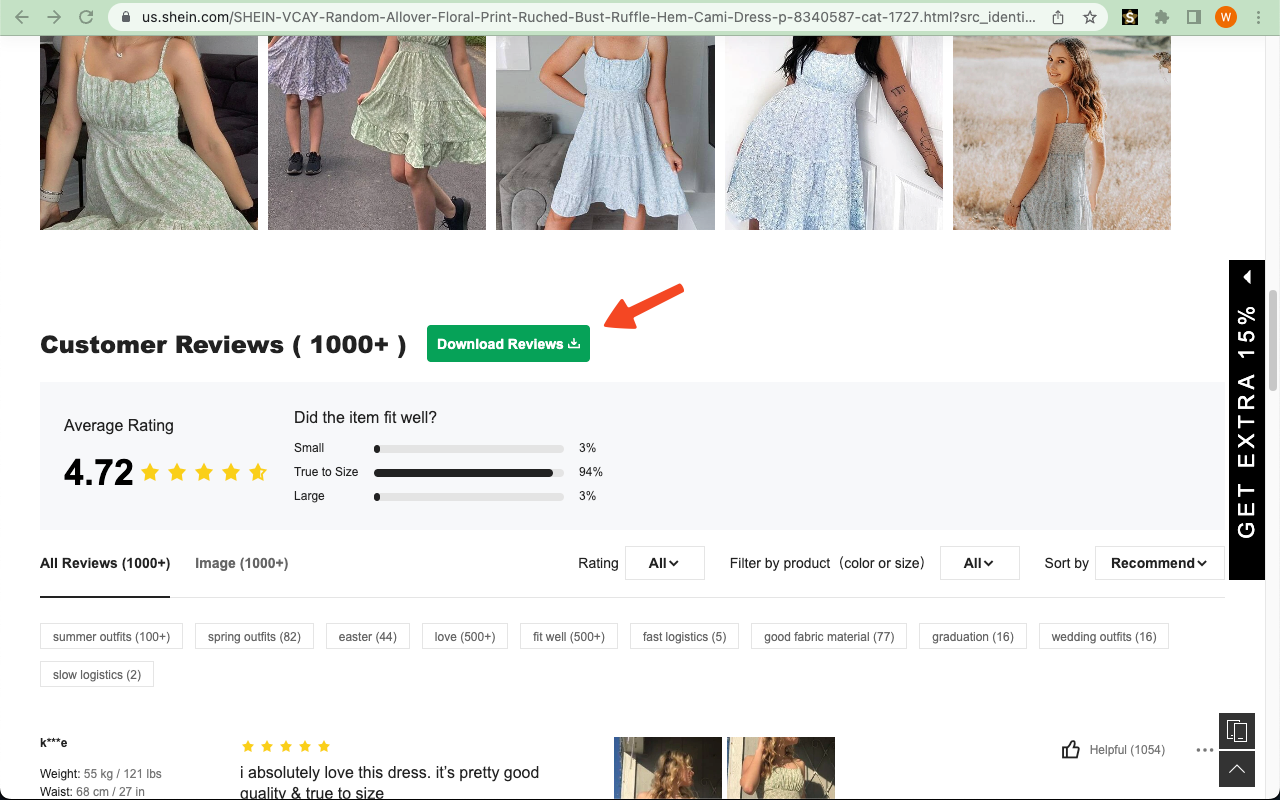This screenshot has width=1280, height=800.
Task: Switch to Image (1000+) tab
Action: pos(241,563)
